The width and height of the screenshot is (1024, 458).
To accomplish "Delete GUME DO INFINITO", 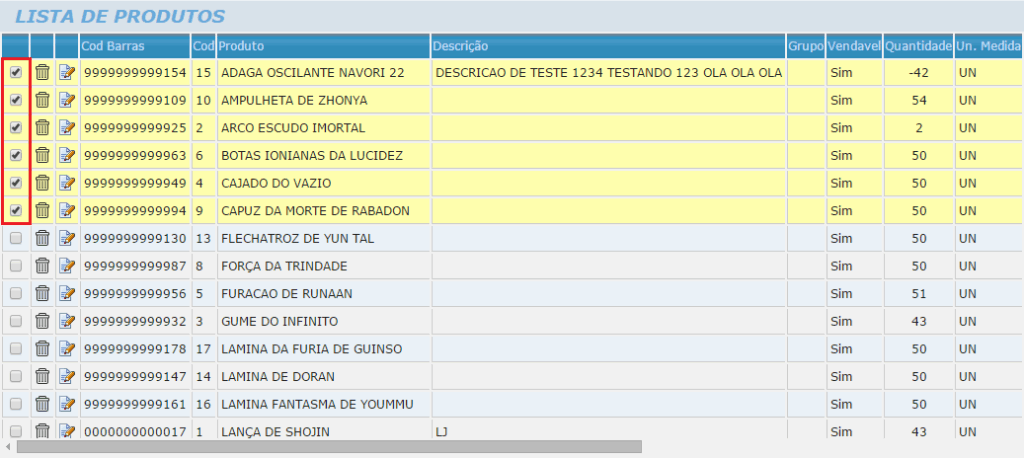I will tap(42, 321).
